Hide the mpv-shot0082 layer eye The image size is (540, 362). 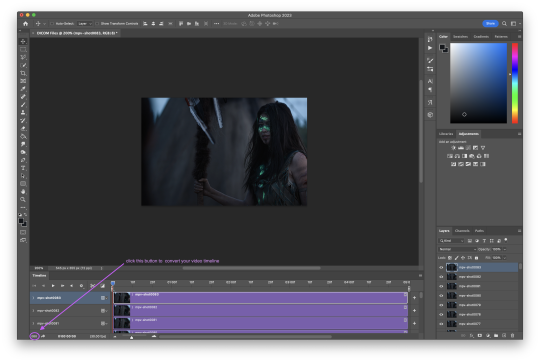(x=441, y=277)
